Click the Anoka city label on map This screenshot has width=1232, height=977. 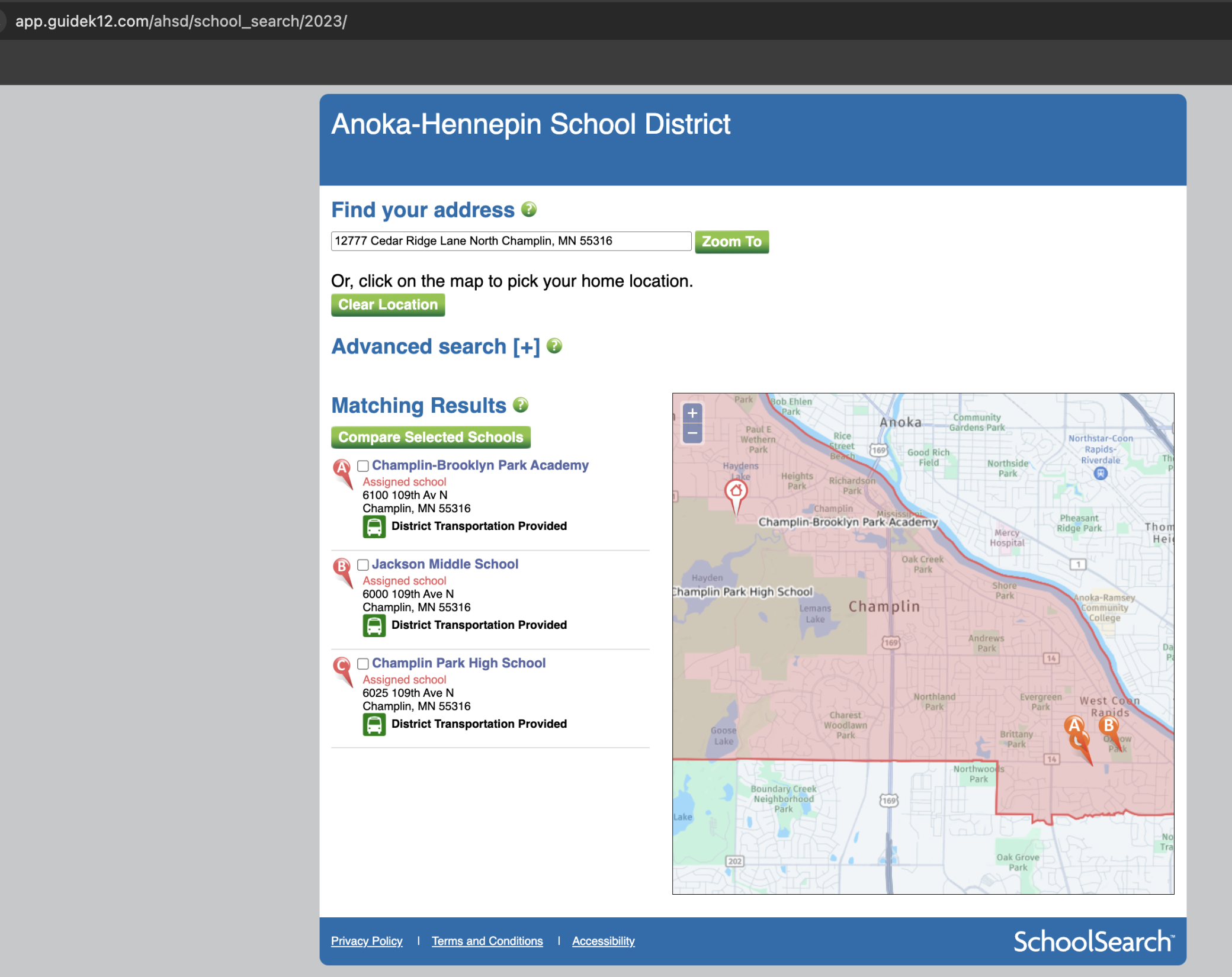coord(900,422)
